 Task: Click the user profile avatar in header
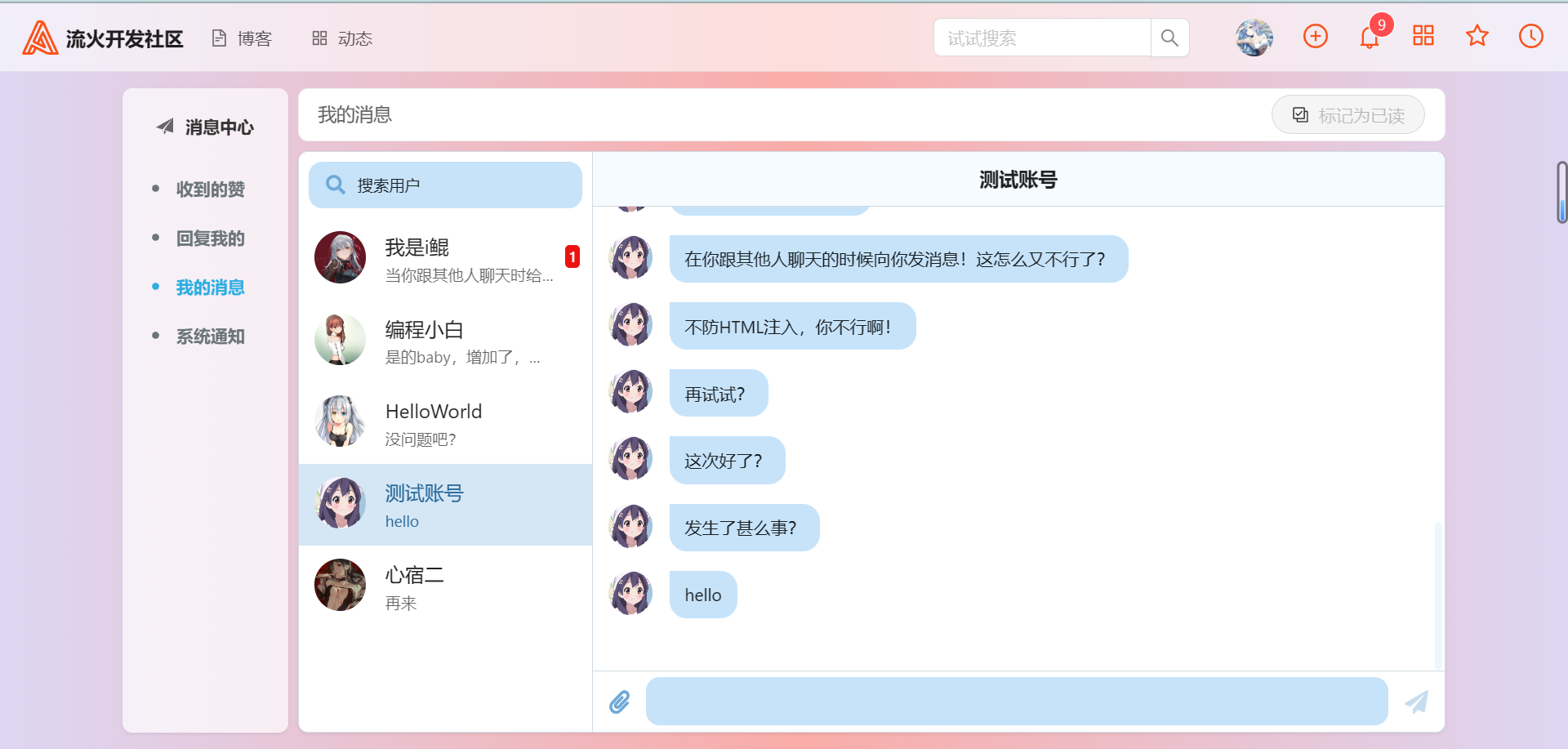(x=1254, y=38)
